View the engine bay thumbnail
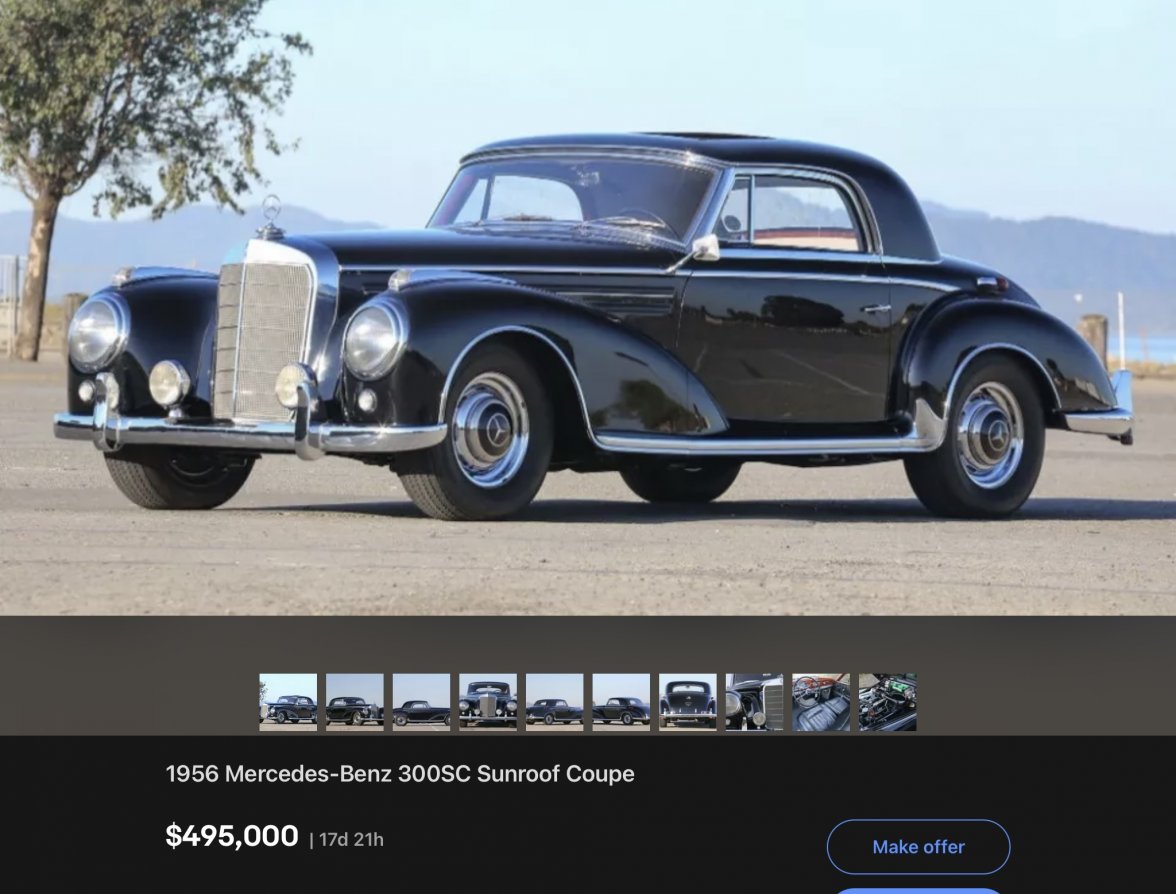 (888, 702)
